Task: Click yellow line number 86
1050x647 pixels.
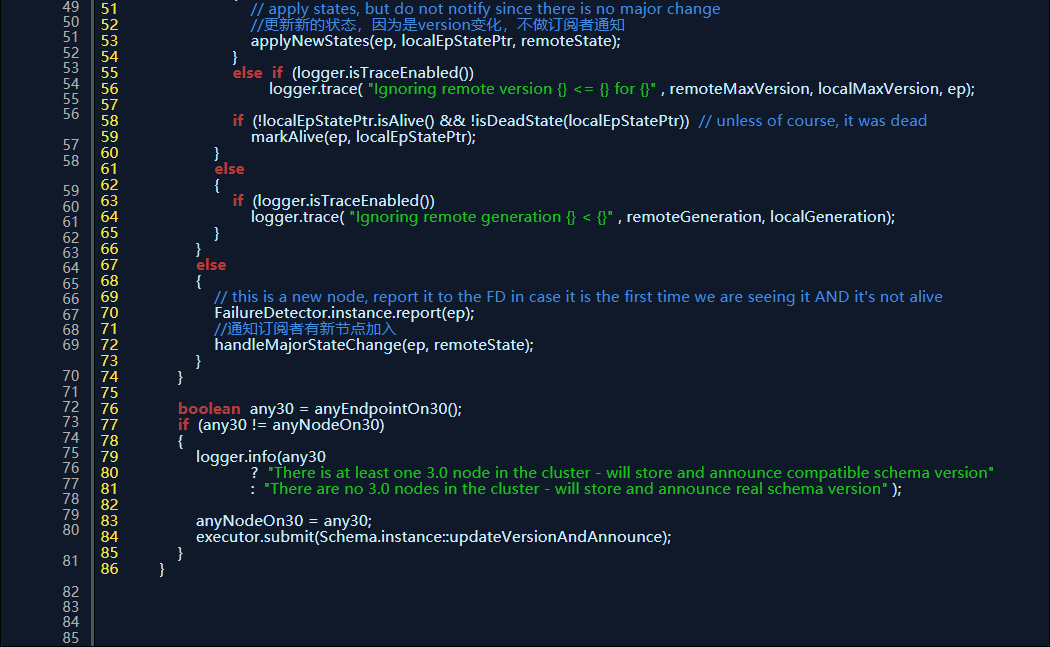Action: (109, 569)
